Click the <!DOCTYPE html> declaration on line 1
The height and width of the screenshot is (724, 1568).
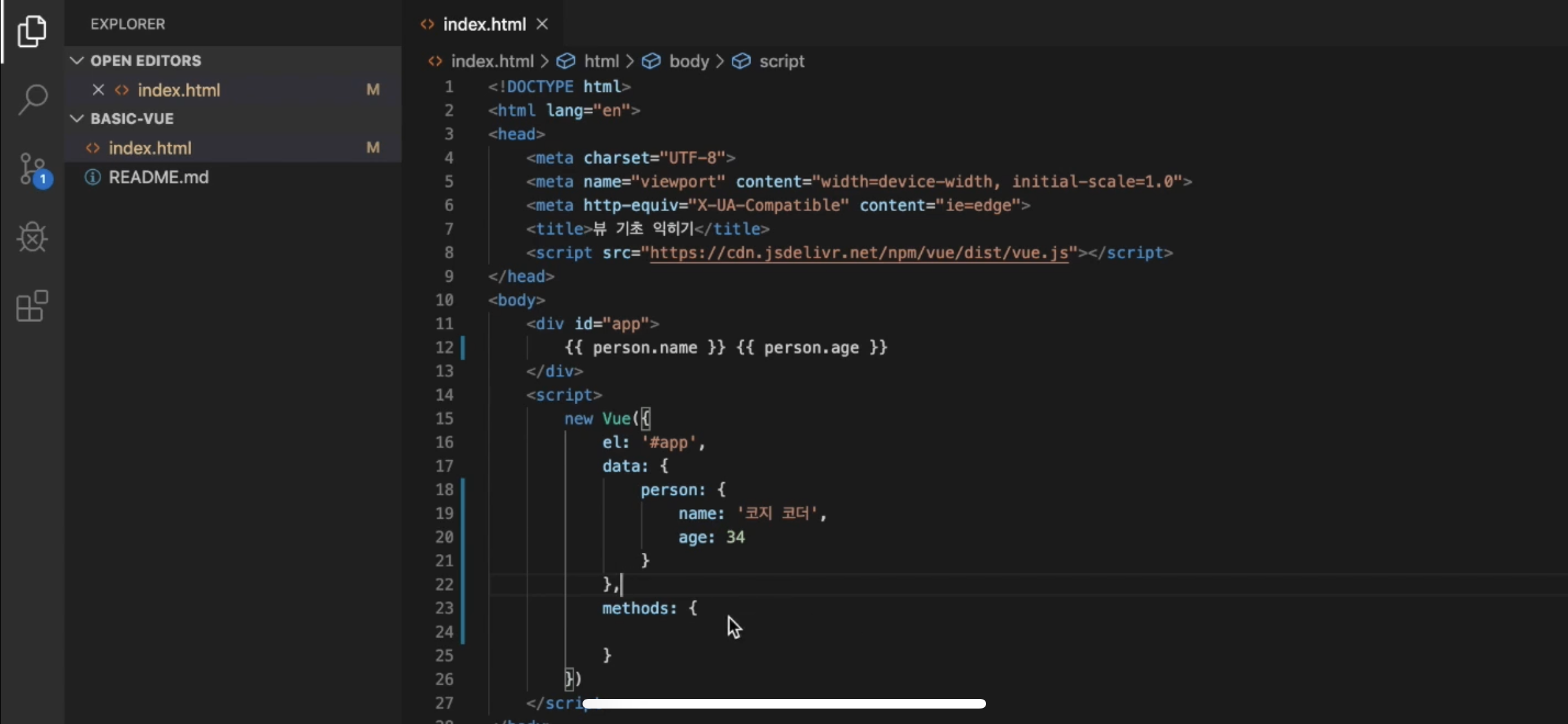click(559, 87)
